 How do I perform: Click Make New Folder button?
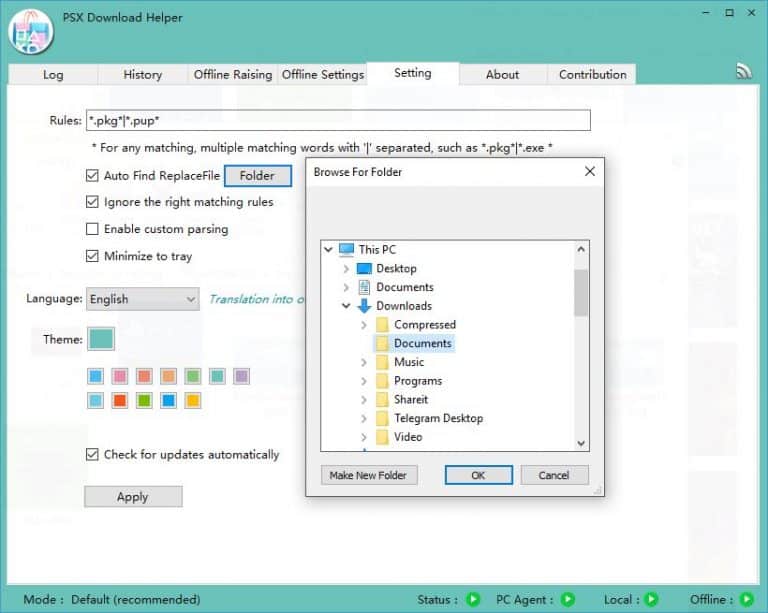pos(368,475)
